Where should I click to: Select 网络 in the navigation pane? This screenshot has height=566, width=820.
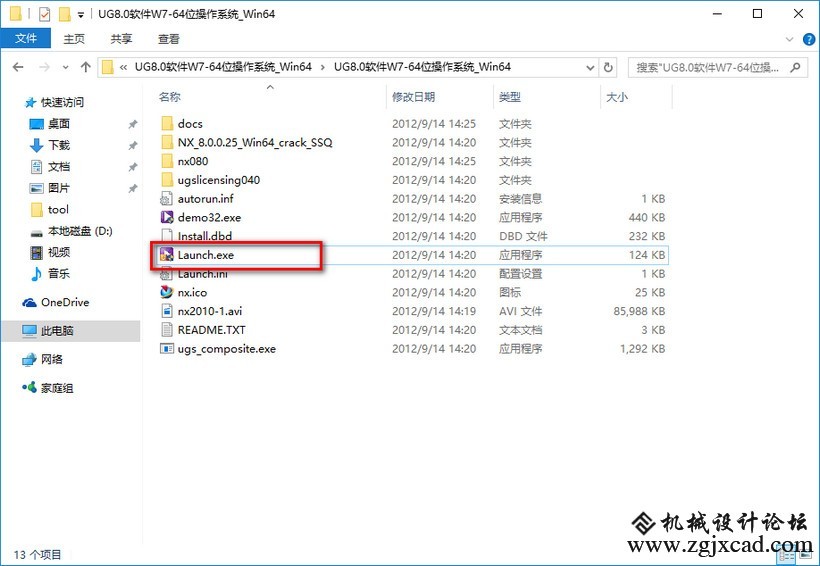tap(51, 359)
